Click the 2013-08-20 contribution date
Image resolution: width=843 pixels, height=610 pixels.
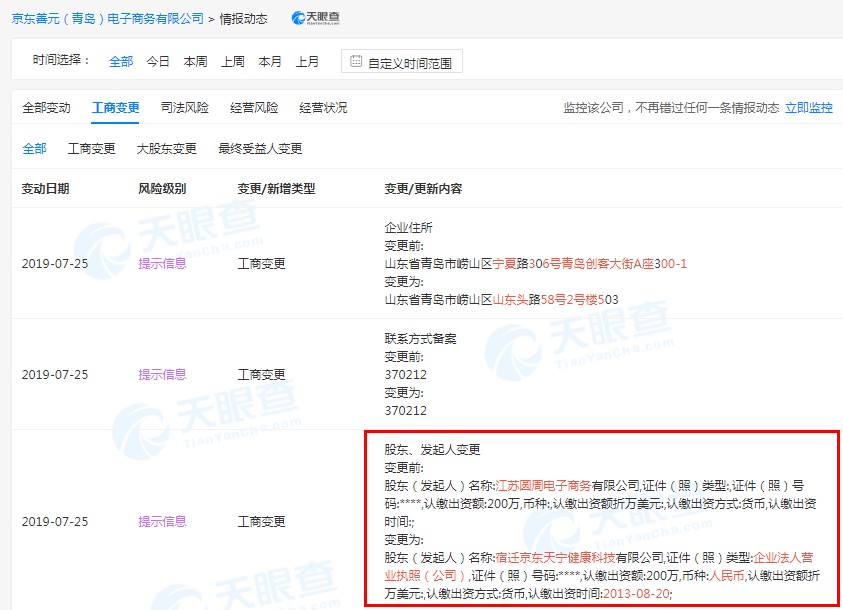[636, 593]
